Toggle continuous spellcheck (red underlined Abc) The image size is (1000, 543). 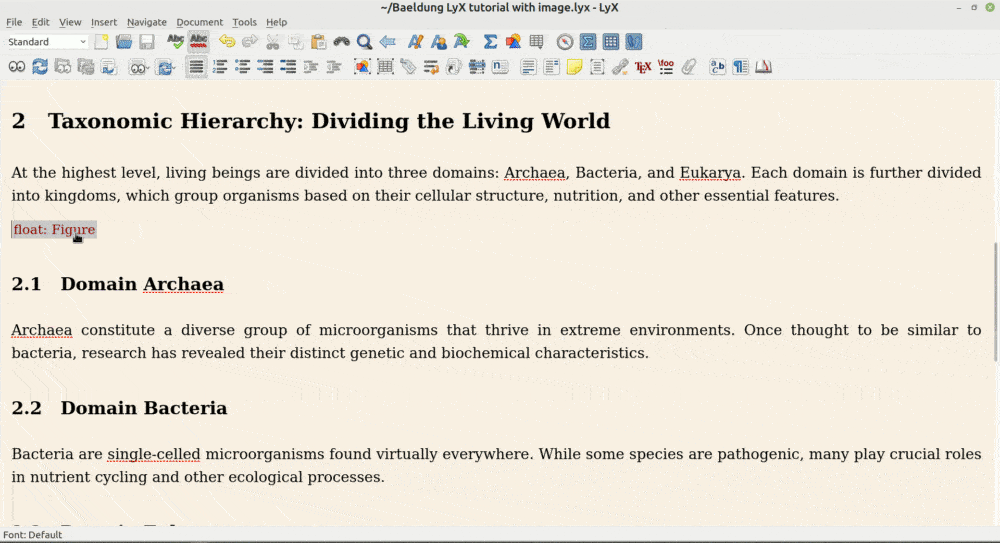pos(199,42)
